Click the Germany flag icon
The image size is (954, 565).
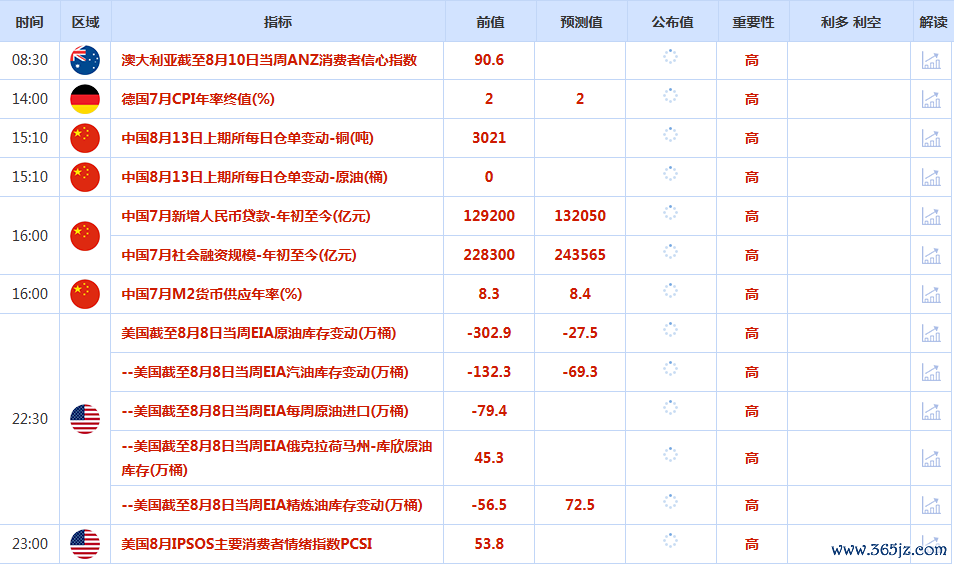click(85, 99)
